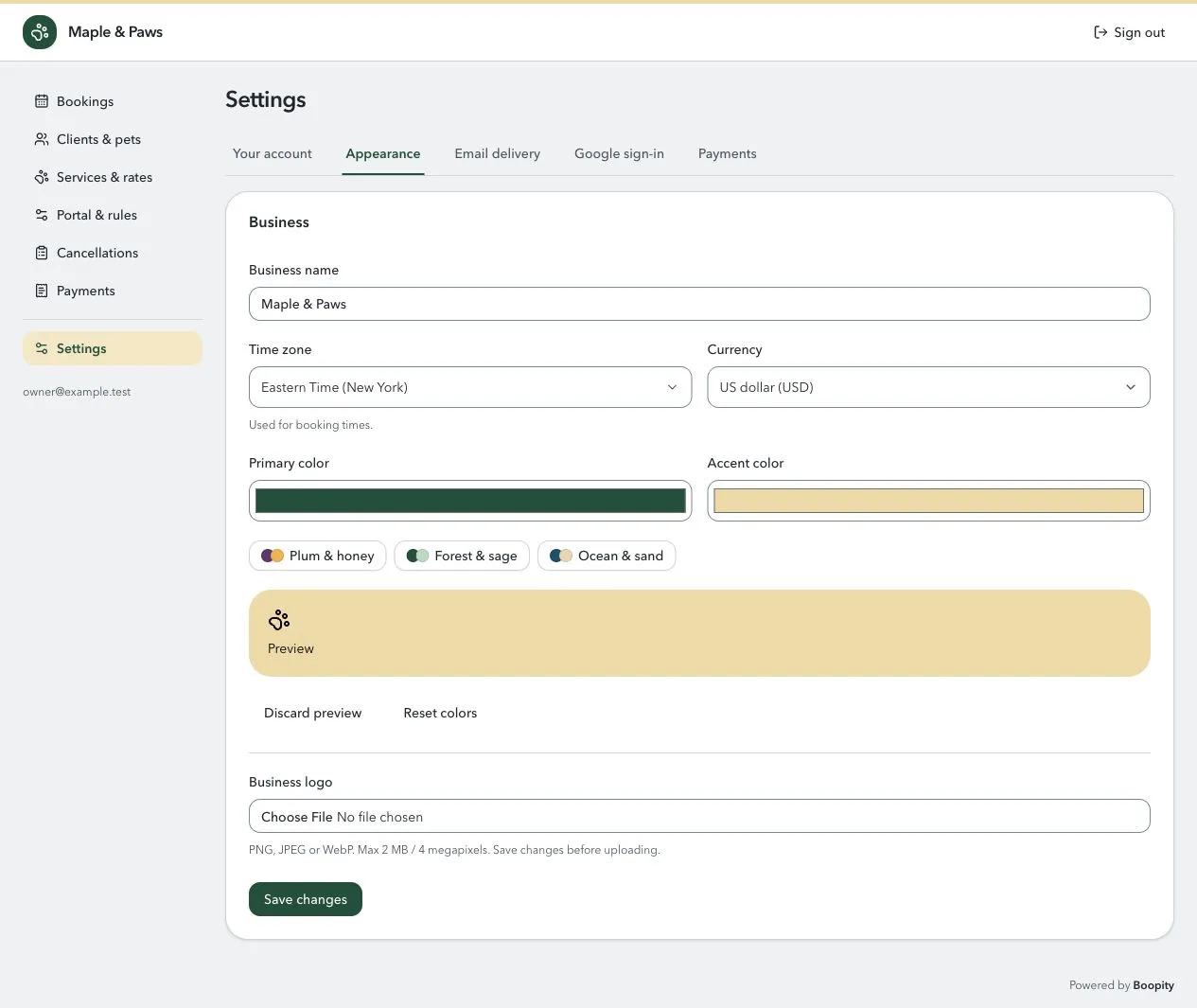Apply the Forest & sage color preset
This screenshot has width=1197, height=1008.
coord(462,556)
